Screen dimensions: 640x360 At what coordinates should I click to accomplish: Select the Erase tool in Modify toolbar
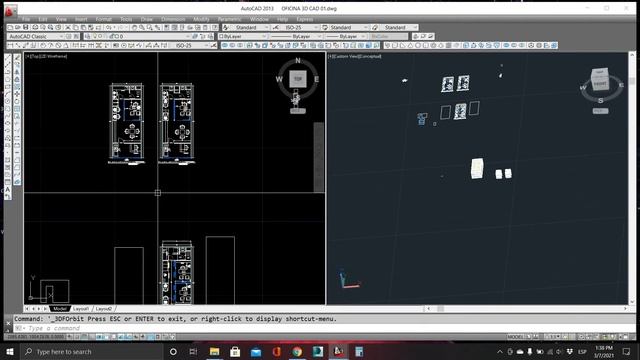[17, 58]
